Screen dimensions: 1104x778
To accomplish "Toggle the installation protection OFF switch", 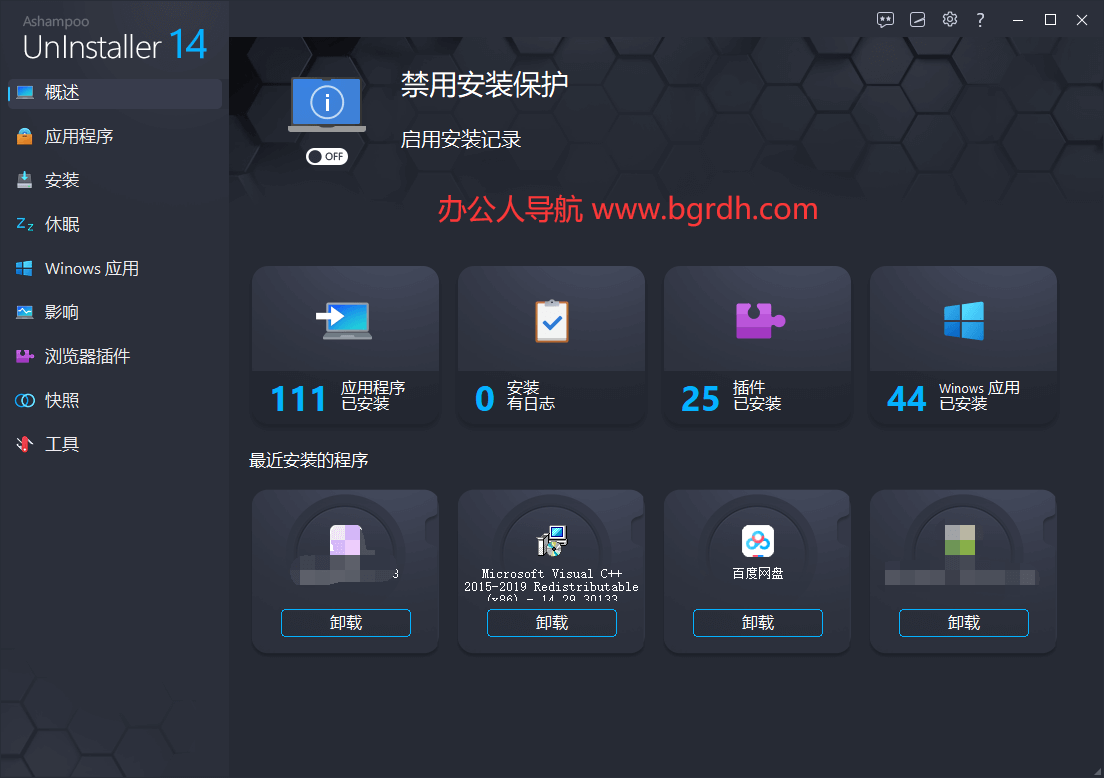I will [327, 156].
